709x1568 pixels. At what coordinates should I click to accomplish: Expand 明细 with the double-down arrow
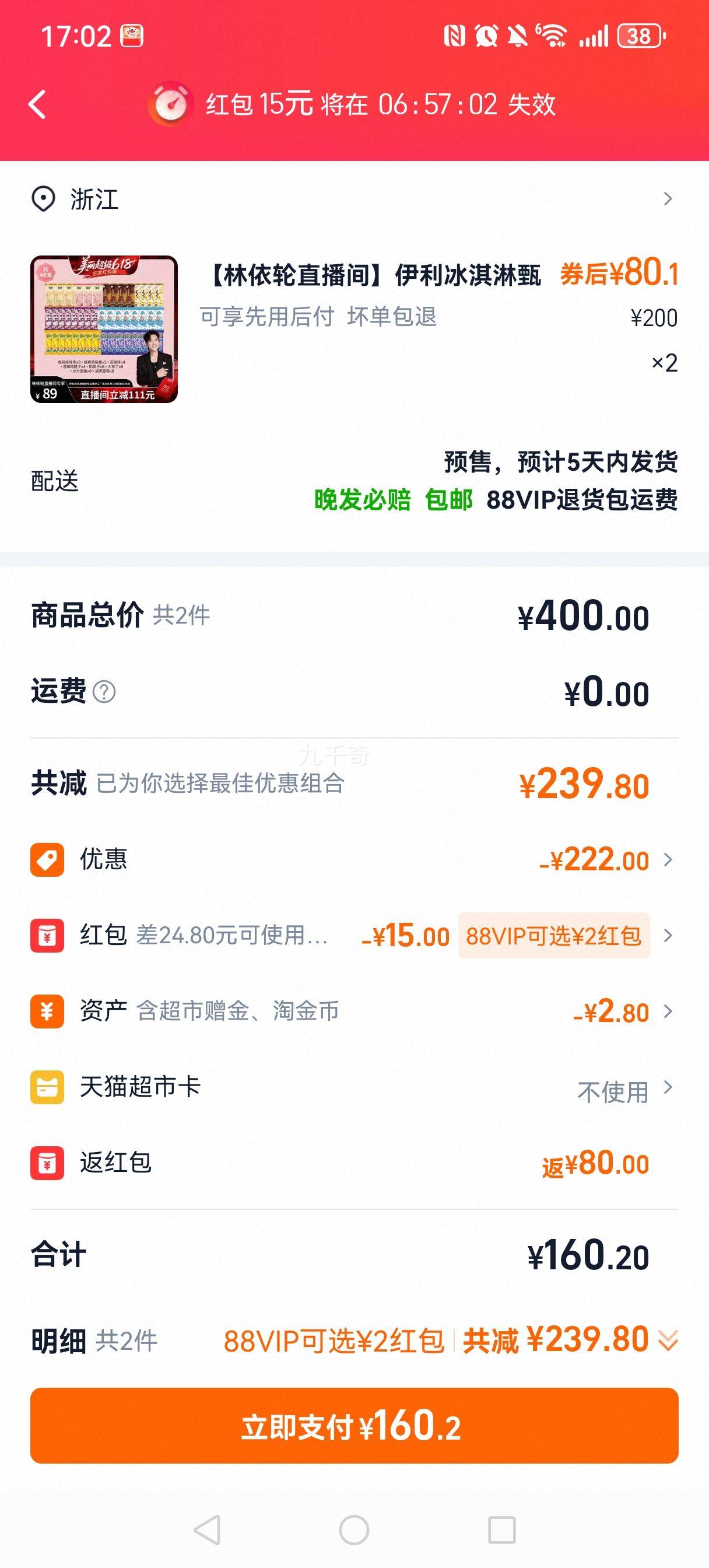668,1340
